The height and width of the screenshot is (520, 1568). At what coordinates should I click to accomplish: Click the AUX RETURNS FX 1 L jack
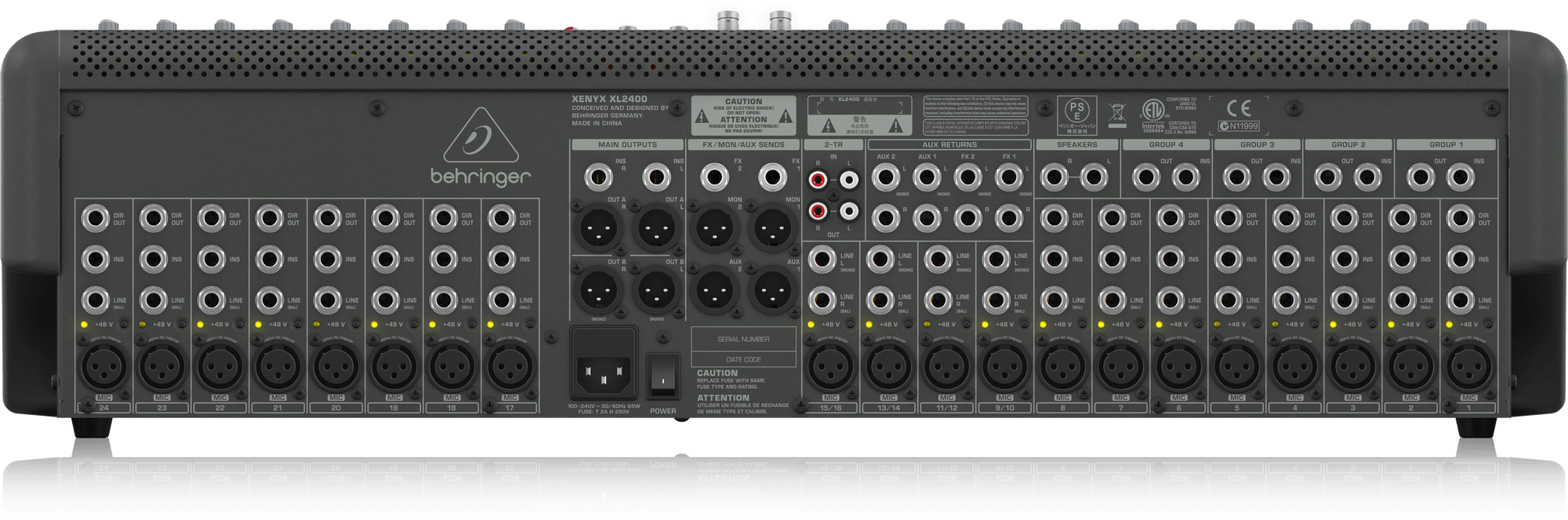1008,178
